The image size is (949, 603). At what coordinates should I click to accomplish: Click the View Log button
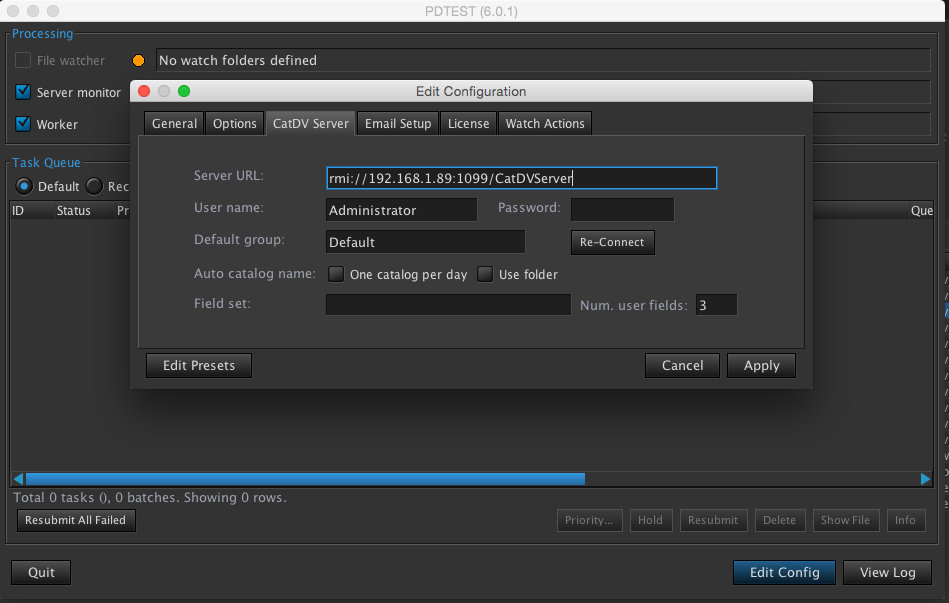(x=887, y=572)
